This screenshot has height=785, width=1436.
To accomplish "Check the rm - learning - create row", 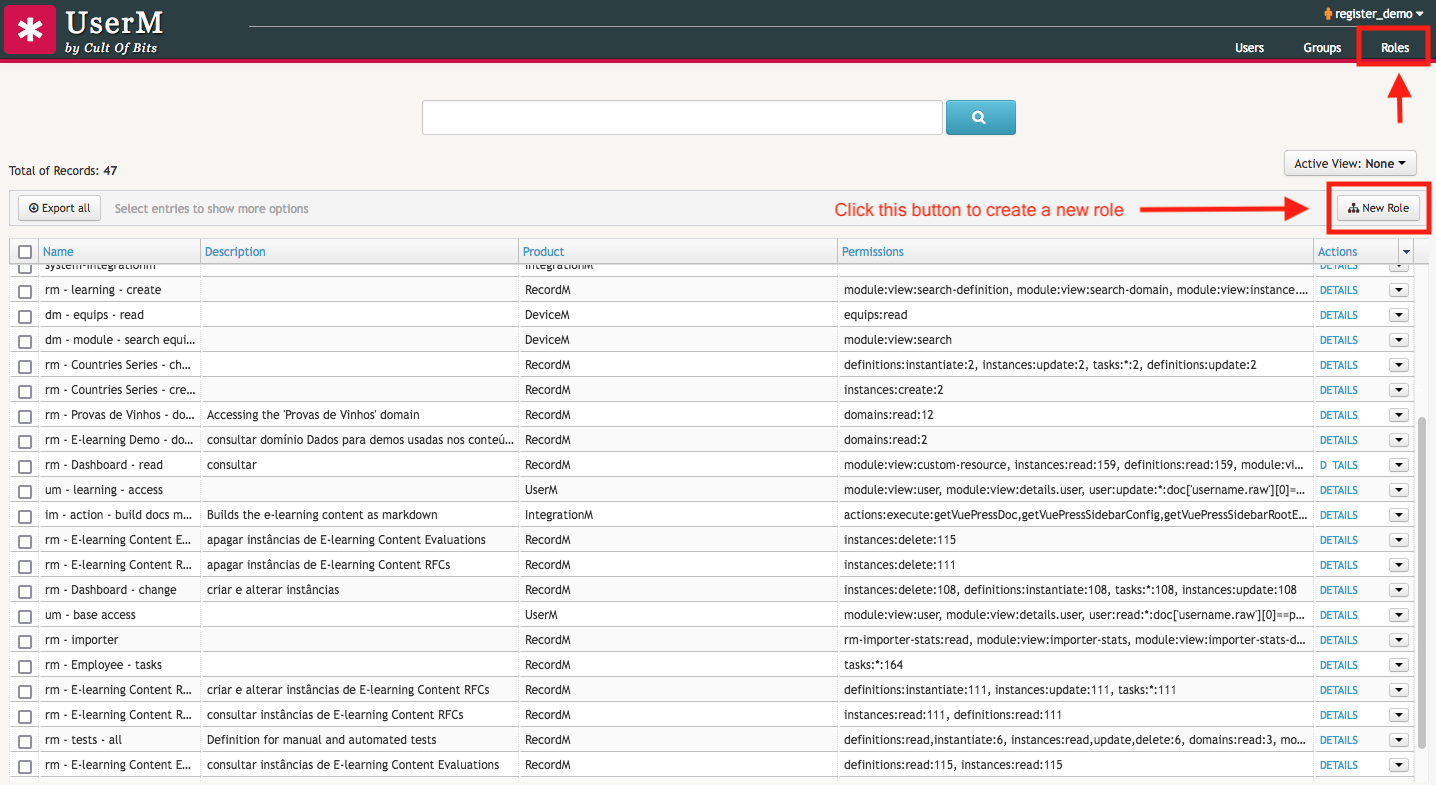I will coord(25,291).
